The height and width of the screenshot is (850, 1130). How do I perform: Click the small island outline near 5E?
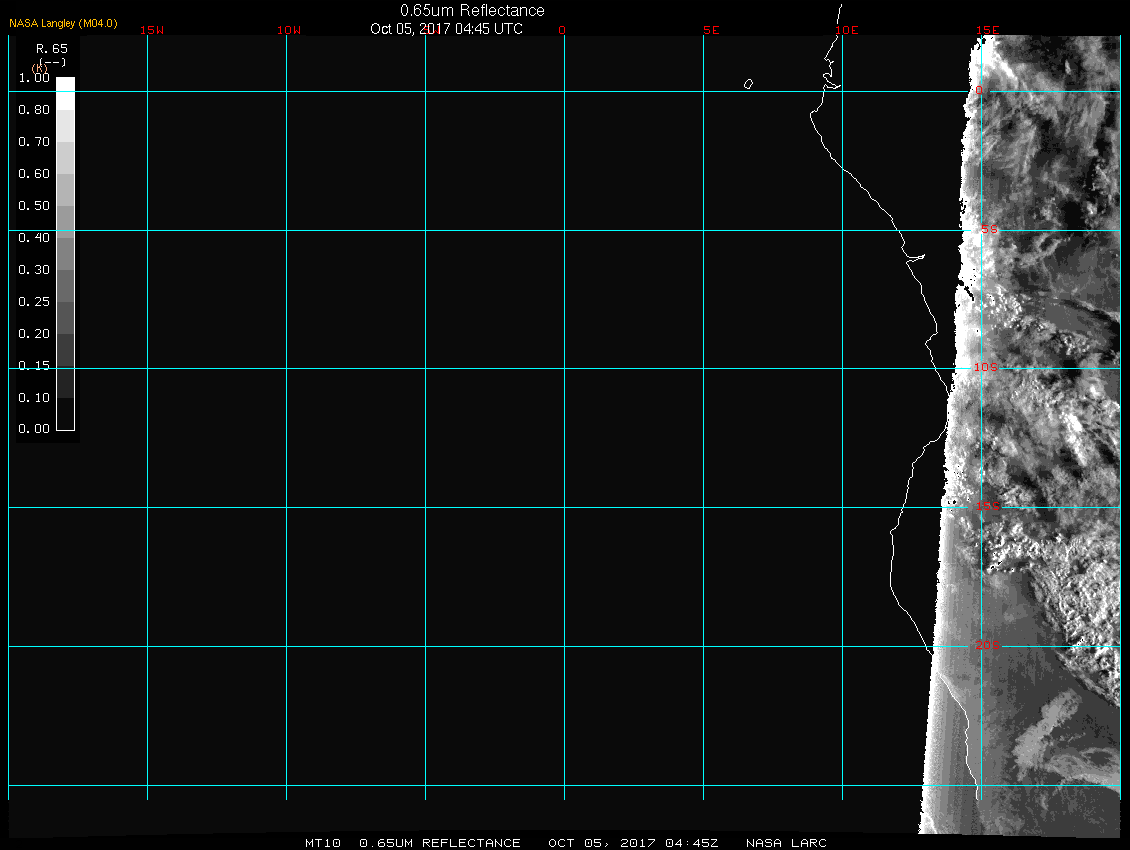(748, 84)
